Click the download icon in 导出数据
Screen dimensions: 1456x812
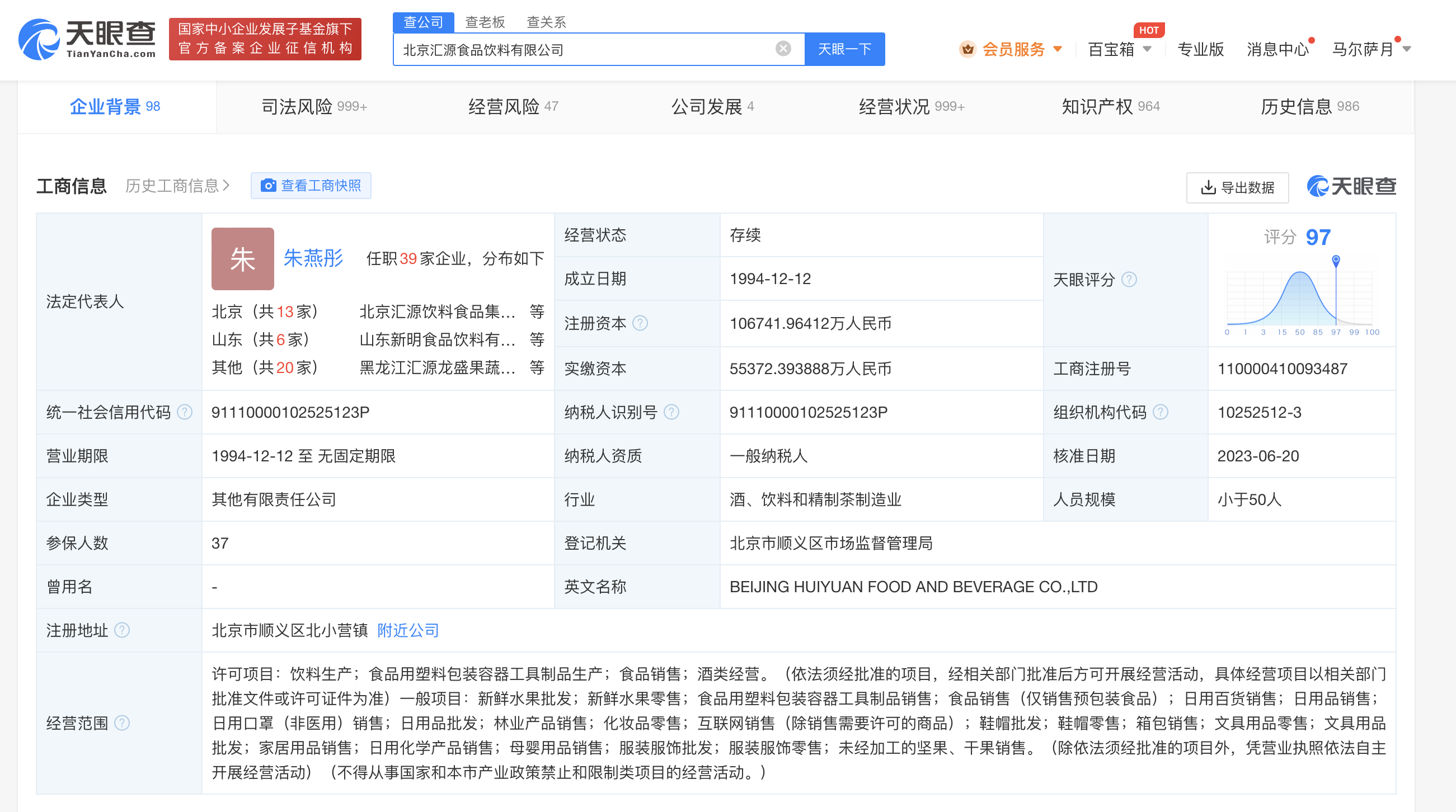1208,187
